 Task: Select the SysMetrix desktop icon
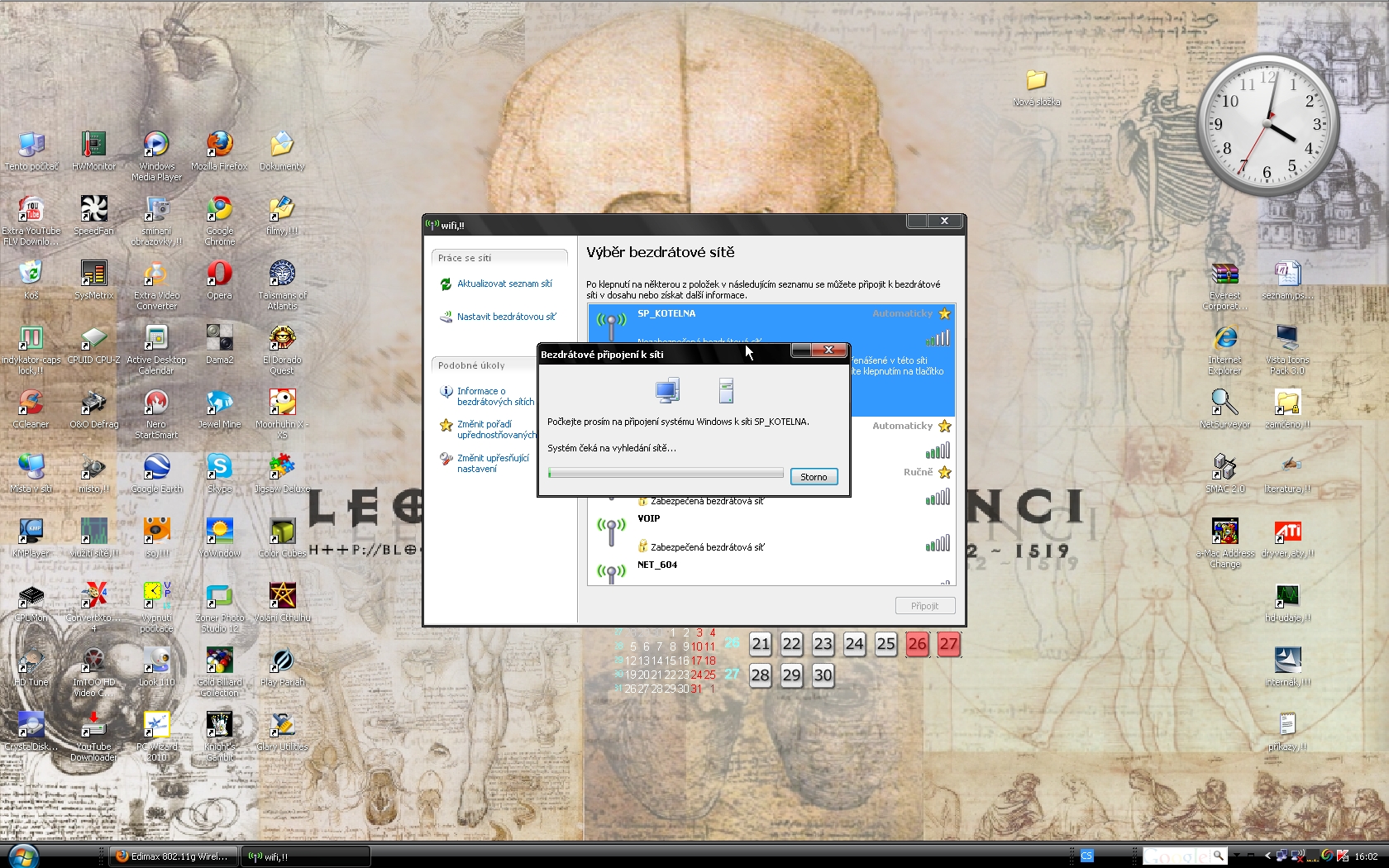pyautogui.click(x=93, y=279)
